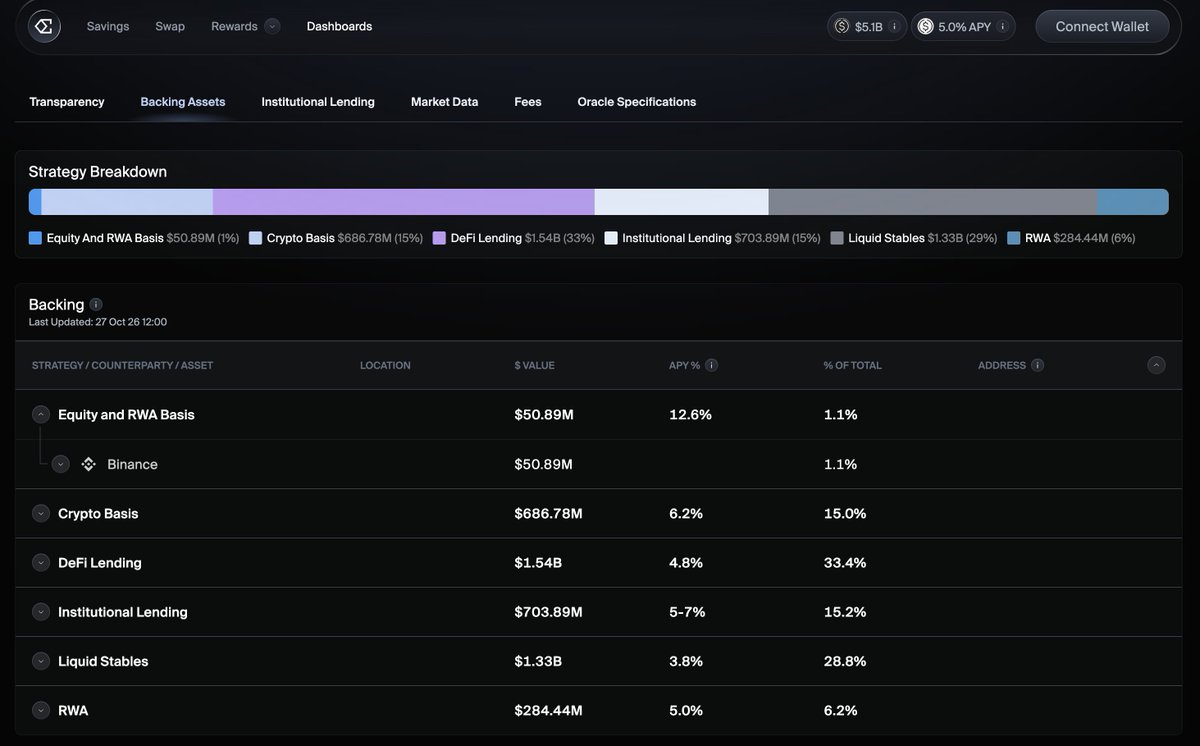Click the Last Updated timestamp text

(98, 322)
